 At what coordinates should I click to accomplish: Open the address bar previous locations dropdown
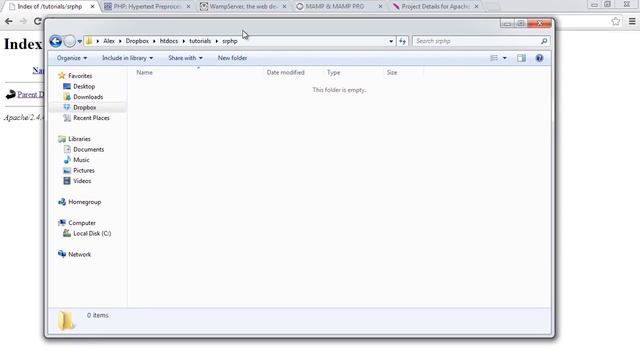[x=391, y=41]
